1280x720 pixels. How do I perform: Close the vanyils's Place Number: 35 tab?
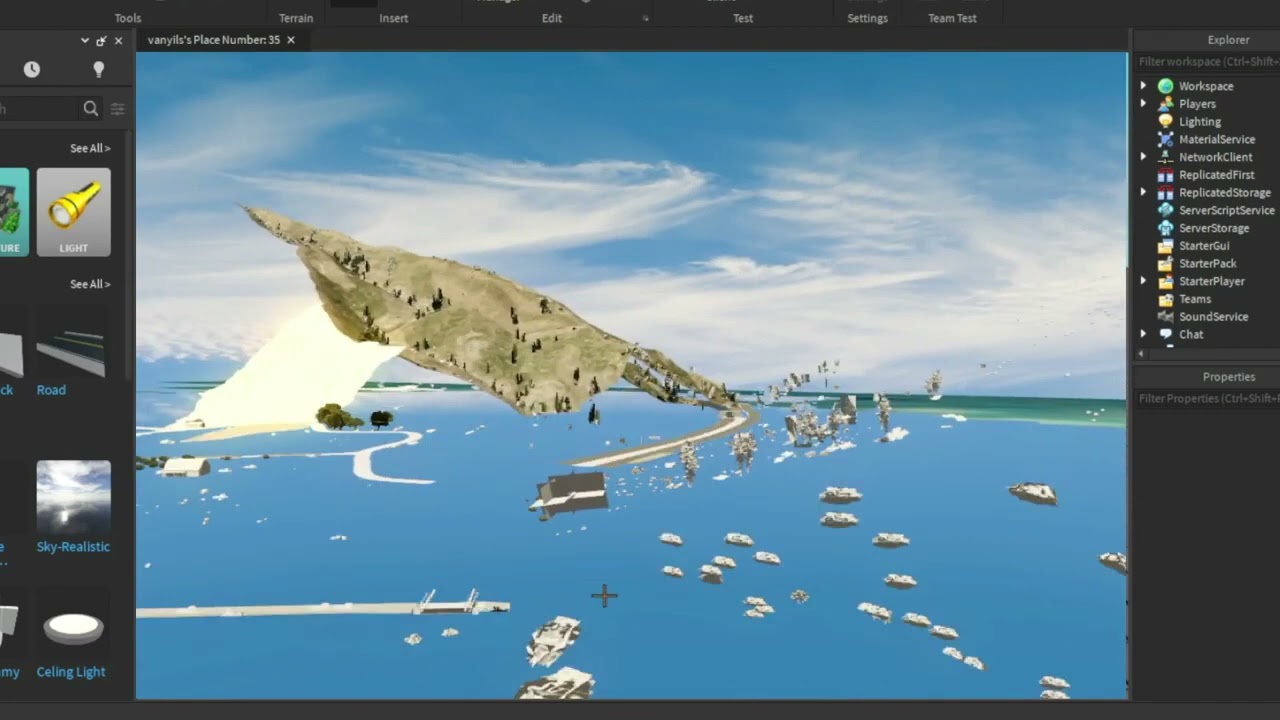[x=291, y=40]
